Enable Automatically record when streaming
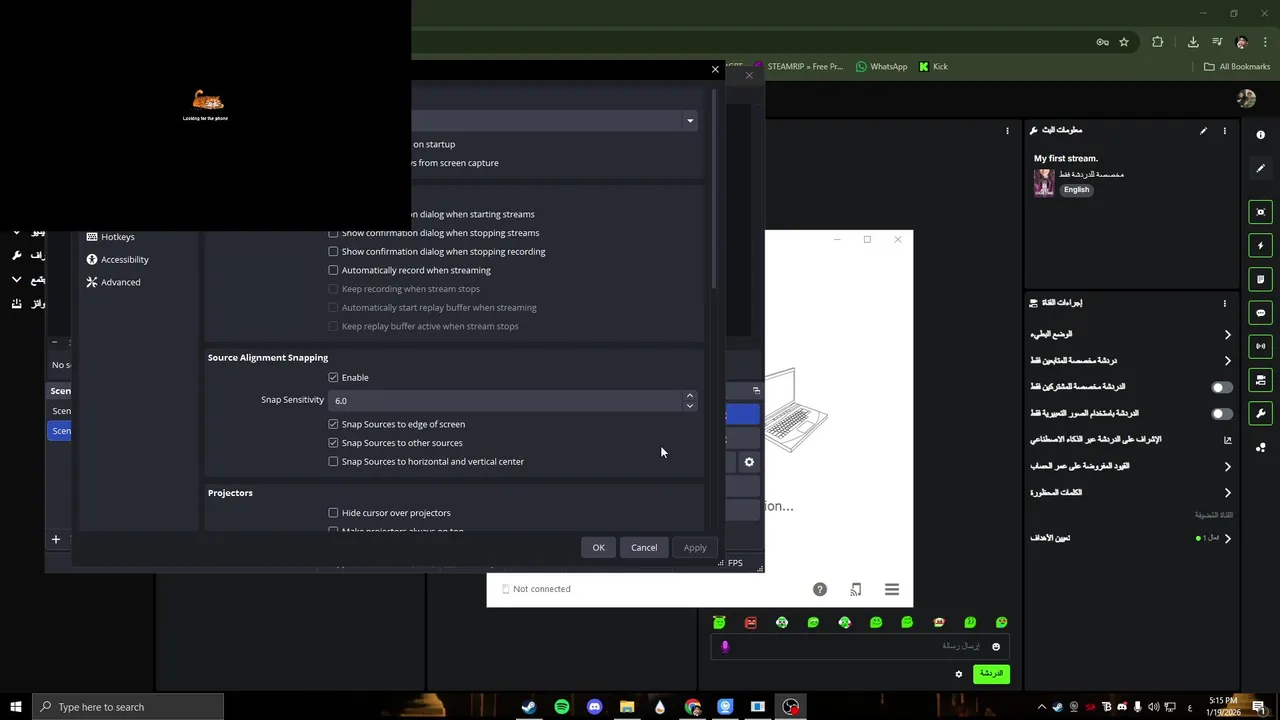The image size is (1280, 720). [410, 270]
